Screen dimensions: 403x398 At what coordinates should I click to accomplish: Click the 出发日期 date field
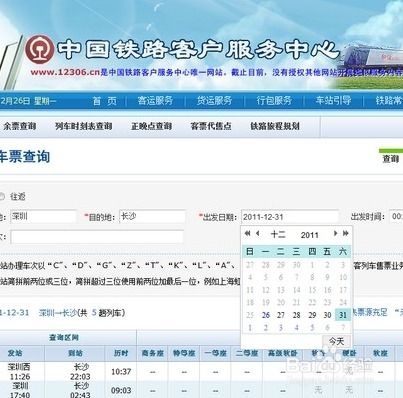pos(290,217)
